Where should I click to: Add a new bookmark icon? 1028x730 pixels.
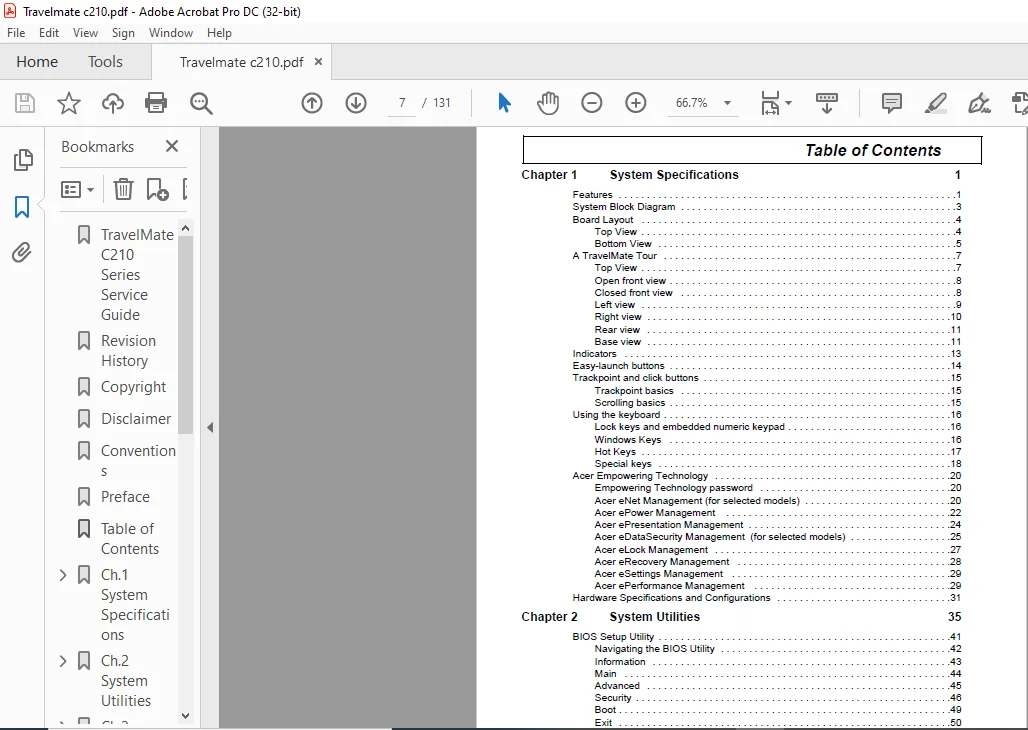pyautogui.click(x=157, y=190)
